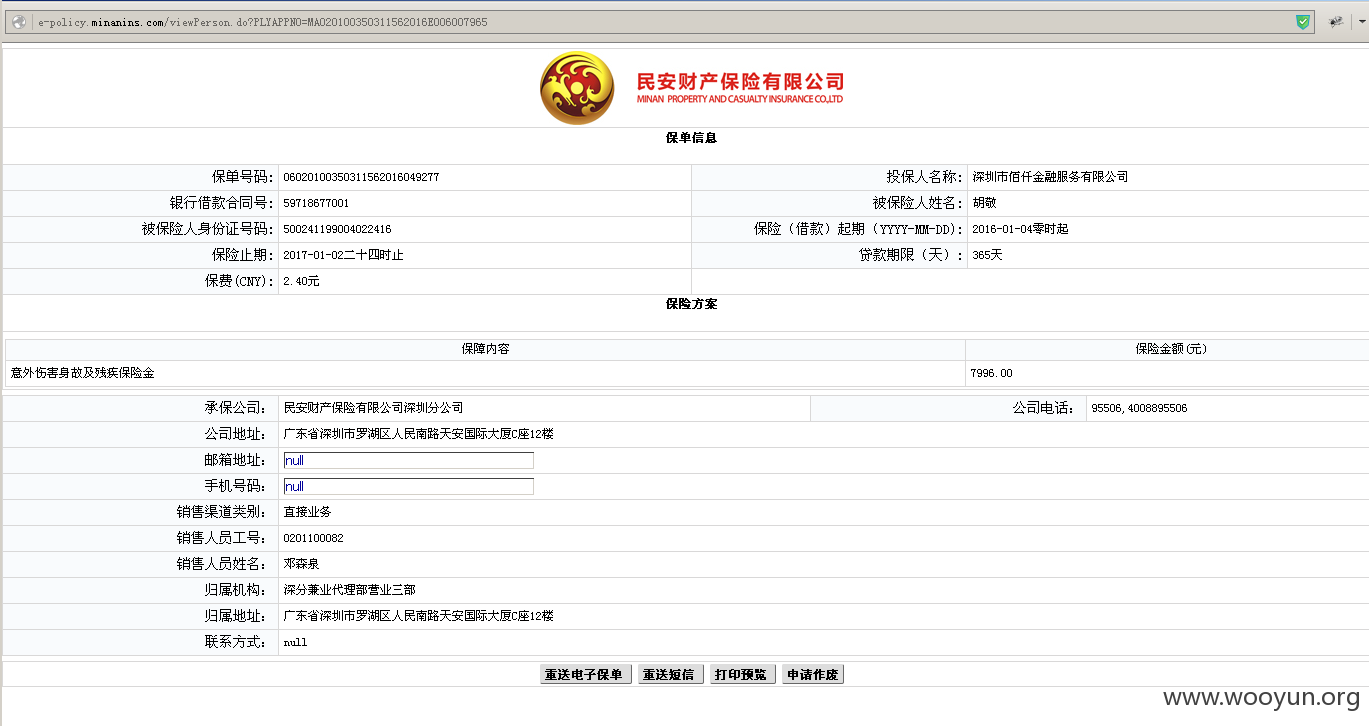
Task: Click the 保险方案 section heading
Action: (x=691, y=303)
